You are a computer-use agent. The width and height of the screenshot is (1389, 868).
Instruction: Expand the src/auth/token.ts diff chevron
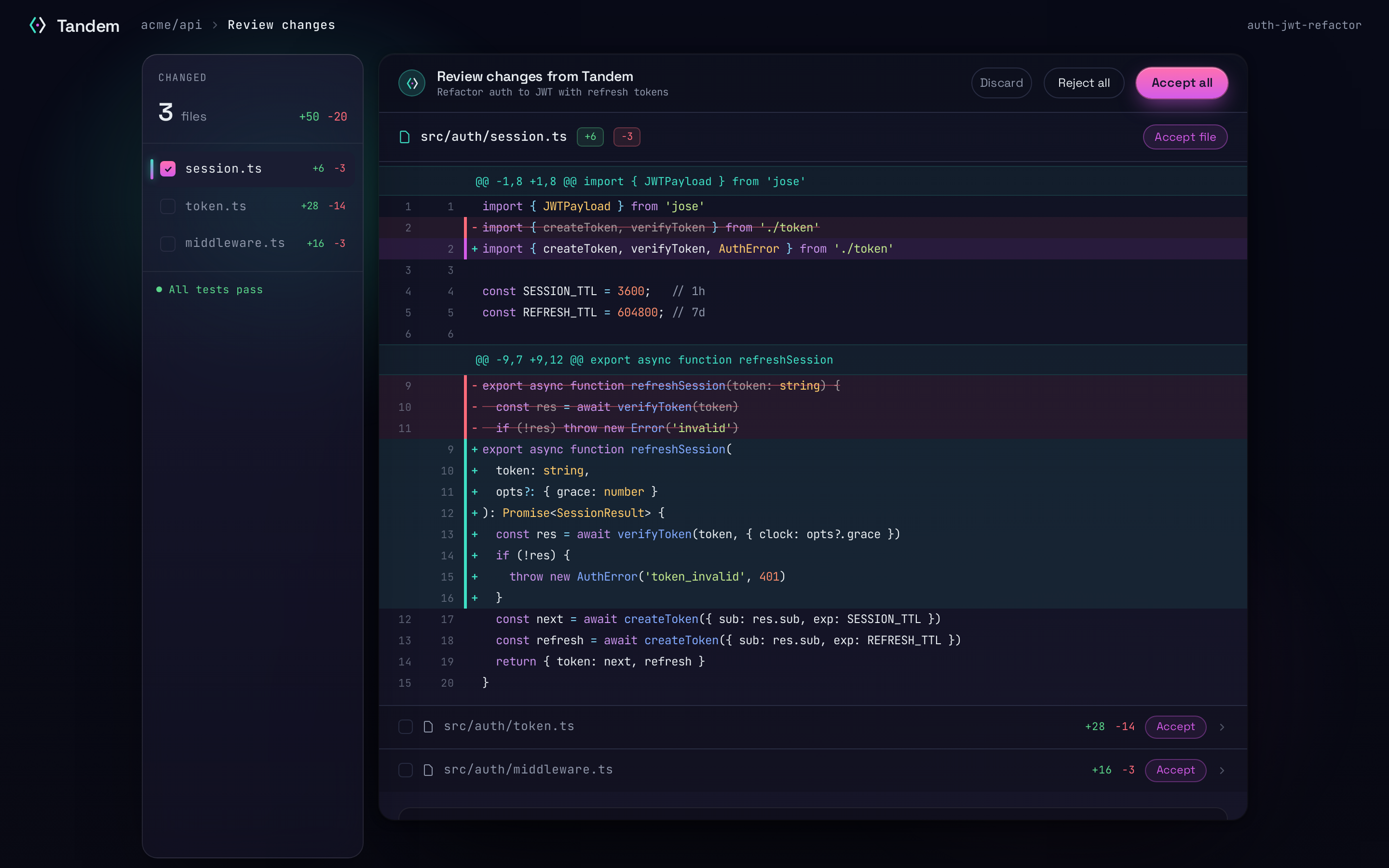pos(1222,727)
